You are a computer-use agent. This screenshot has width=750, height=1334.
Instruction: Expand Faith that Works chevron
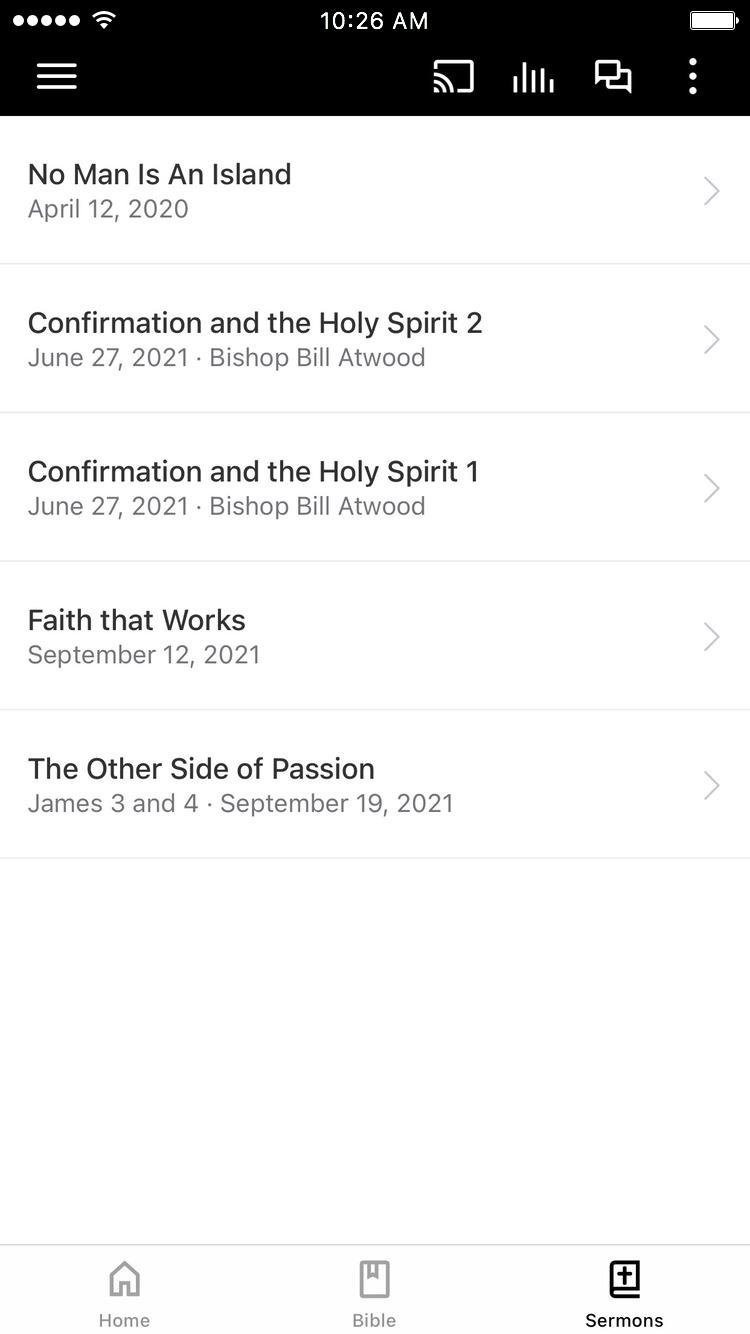711,637
